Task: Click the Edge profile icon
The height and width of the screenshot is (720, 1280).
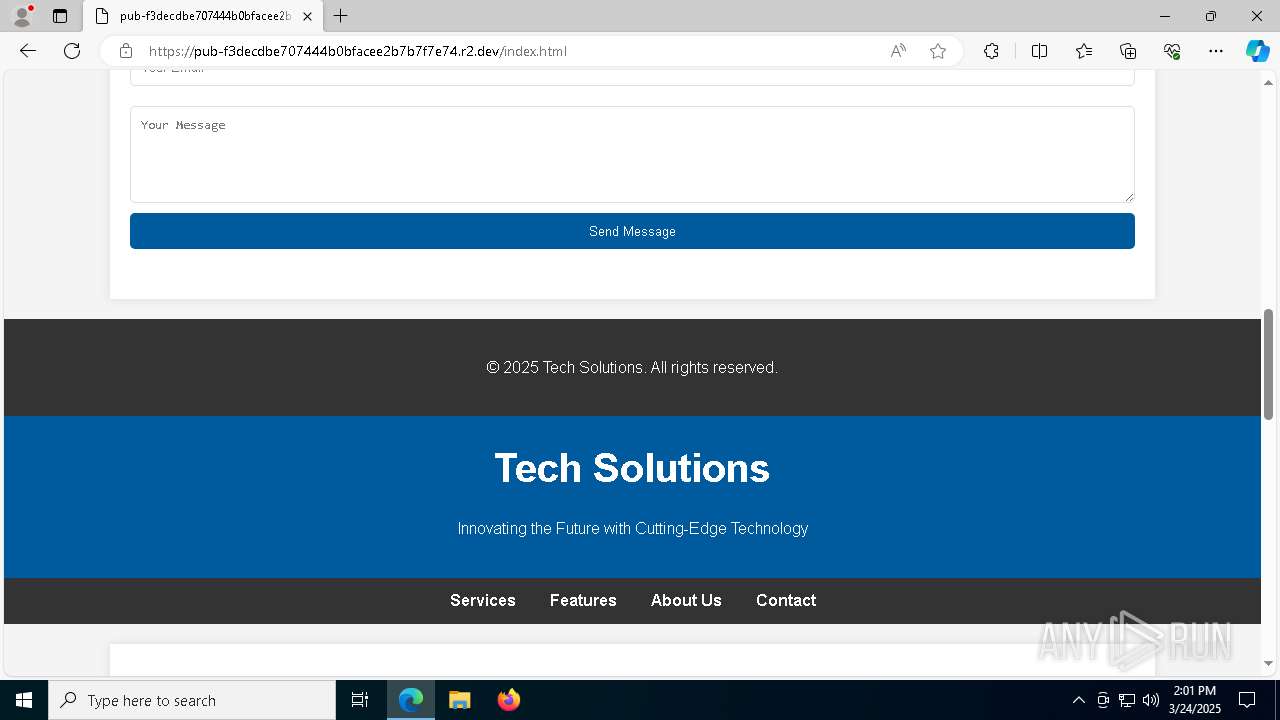Action: (x=22, y=16)
